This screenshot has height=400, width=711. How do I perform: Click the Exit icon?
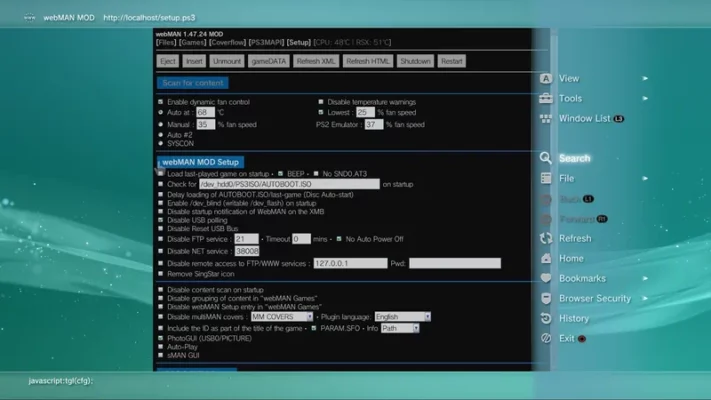[546, 338]
